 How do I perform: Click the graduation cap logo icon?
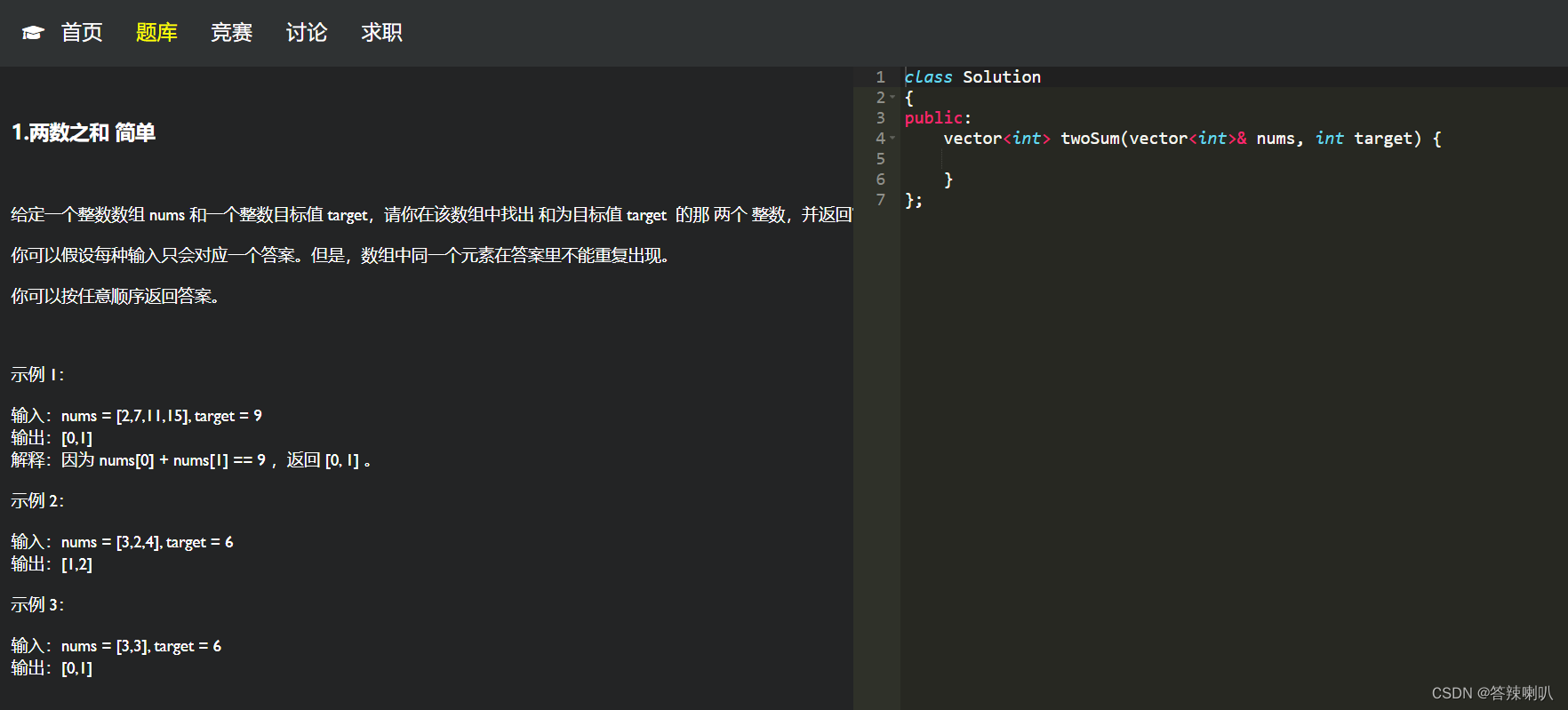pyautogui.click(x=33, y=33)
